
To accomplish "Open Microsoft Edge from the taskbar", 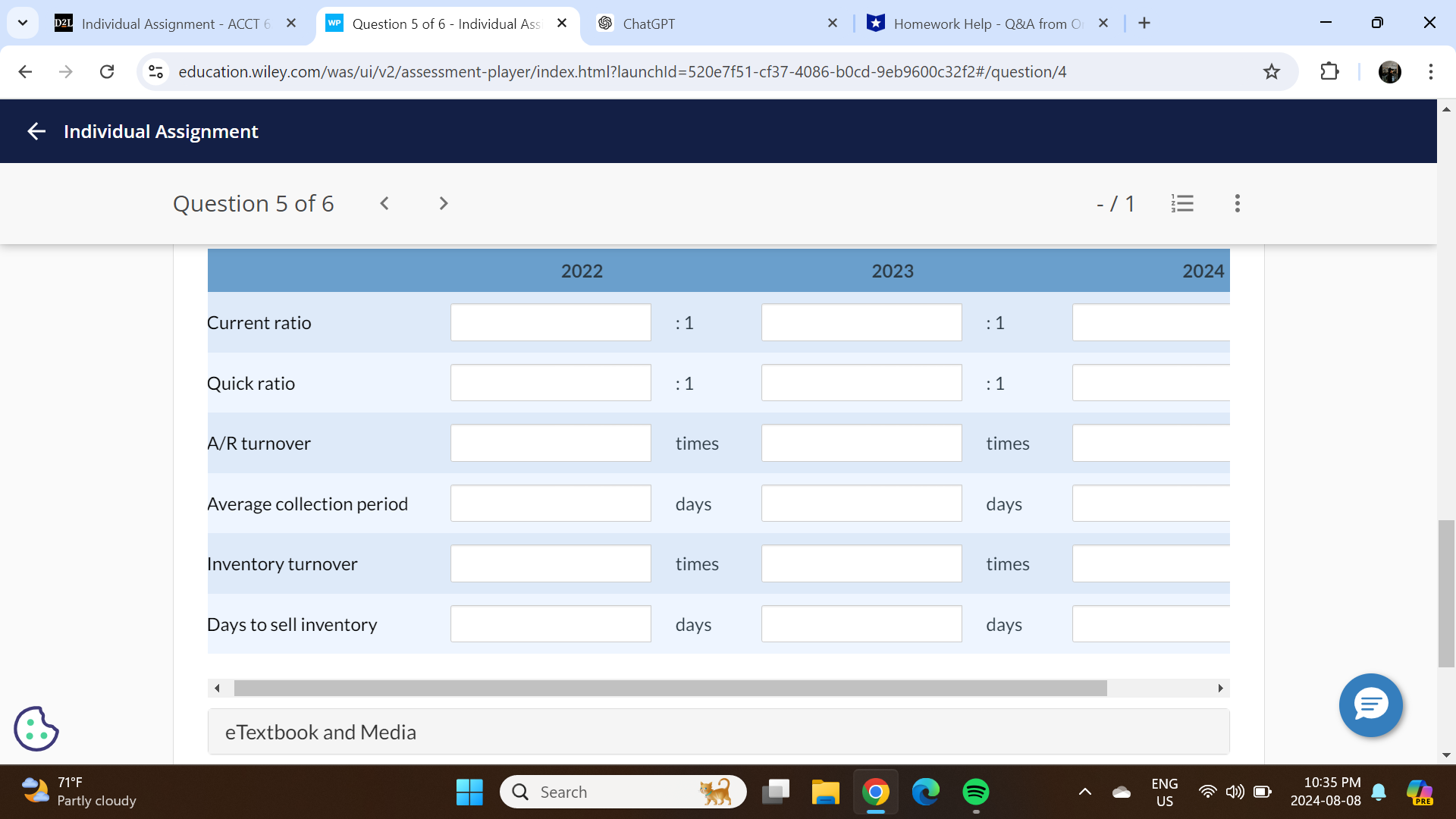I will pos(926,792).
